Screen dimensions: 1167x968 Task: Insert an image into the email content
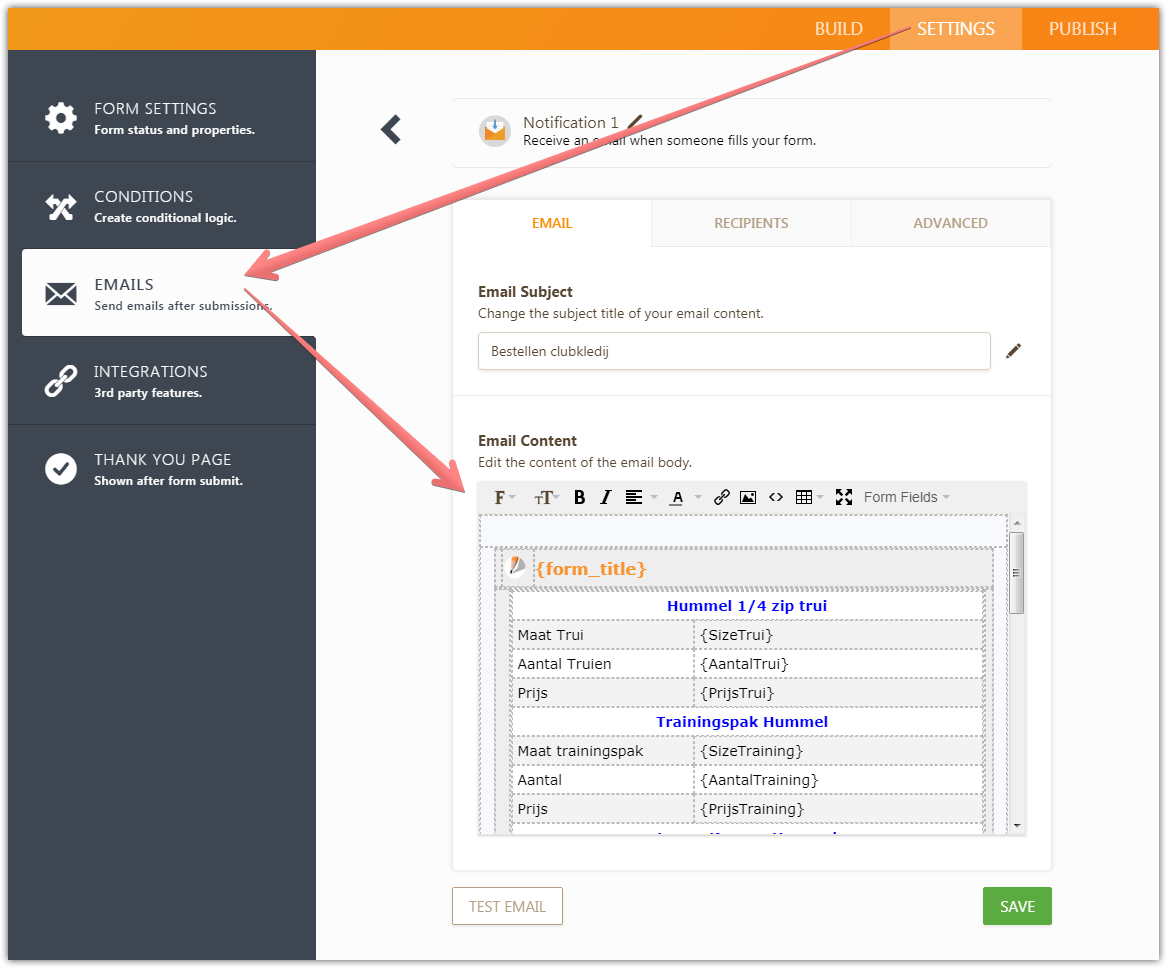tap(748, 496)
